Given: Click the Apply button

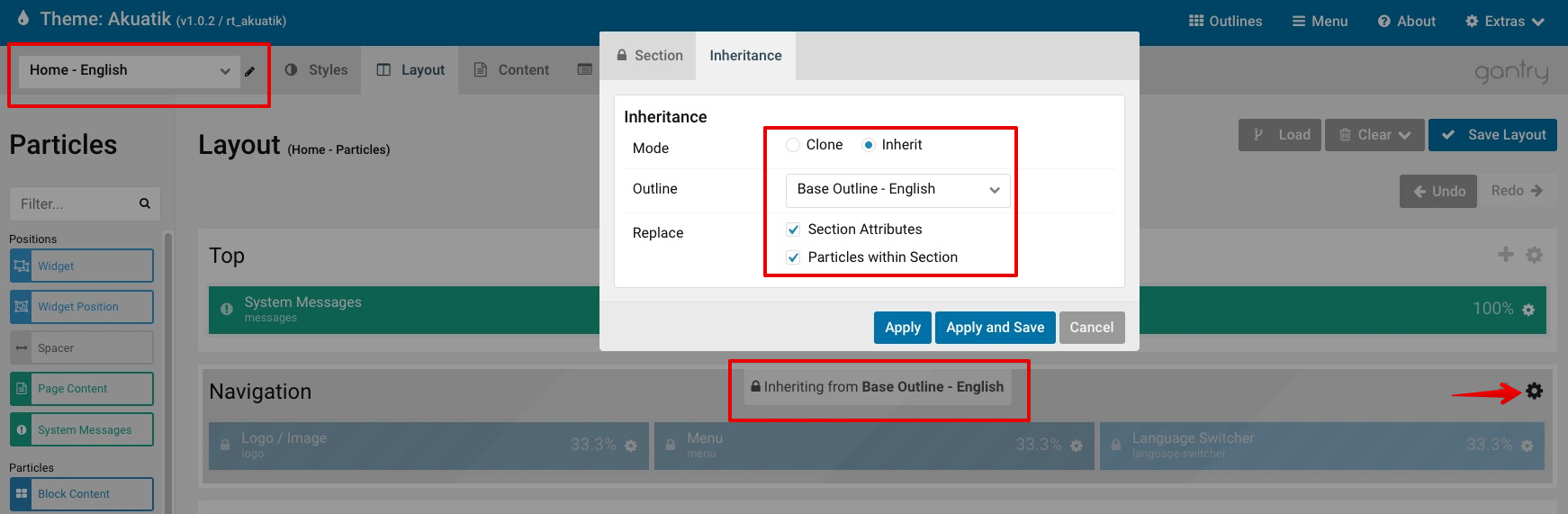Looking at the screenshot, I should [903, 328].
